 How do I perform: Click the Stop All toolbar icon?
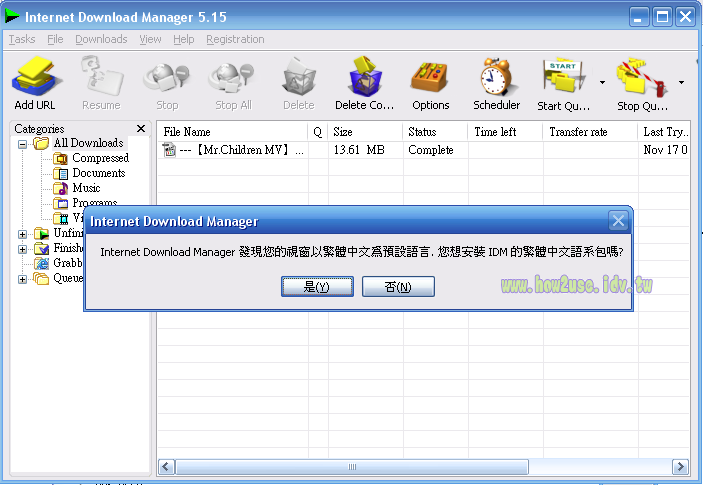coord(232,77)
